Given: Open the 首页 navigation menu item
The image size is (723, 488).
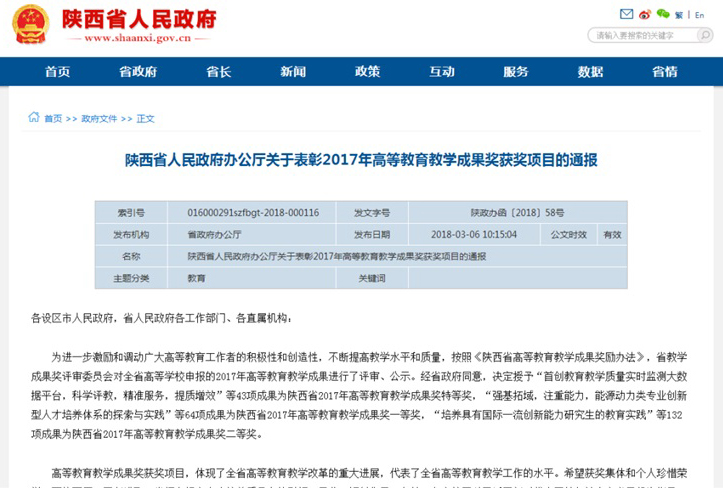Looking at the screenshot, I should pyautogui.click(x=58, y=72).
